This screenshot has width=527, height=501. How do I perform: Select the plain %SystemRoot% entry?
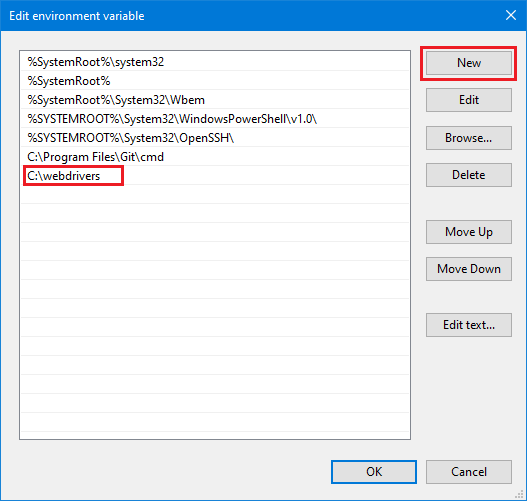pyautogui.click(x=215, y=81)
